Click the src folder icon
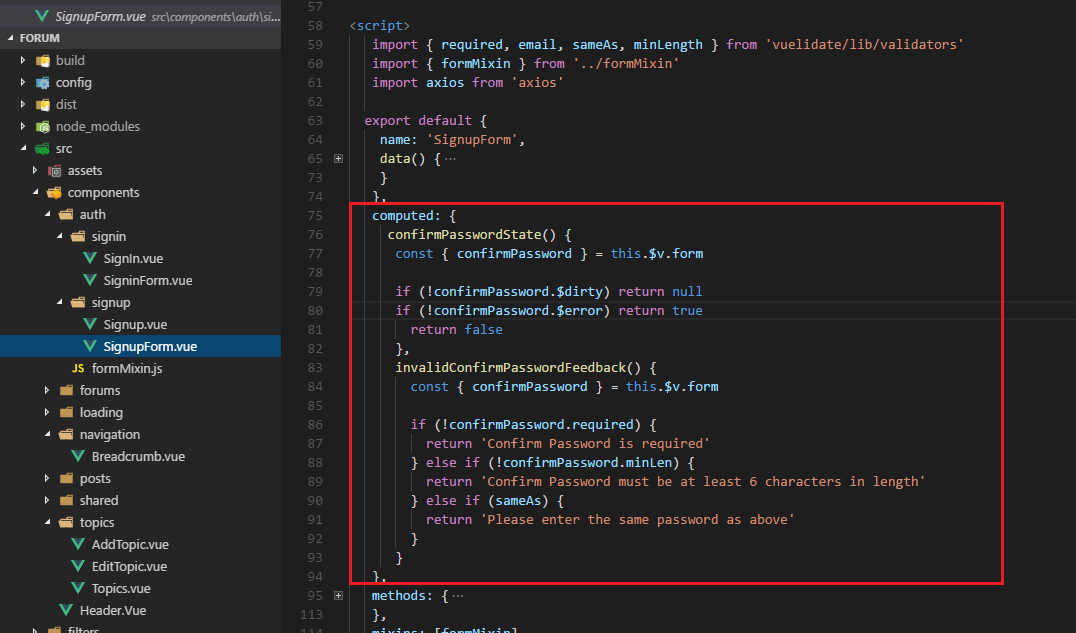This screenshot has width=1076, height=633. click(x=43, y=148)
